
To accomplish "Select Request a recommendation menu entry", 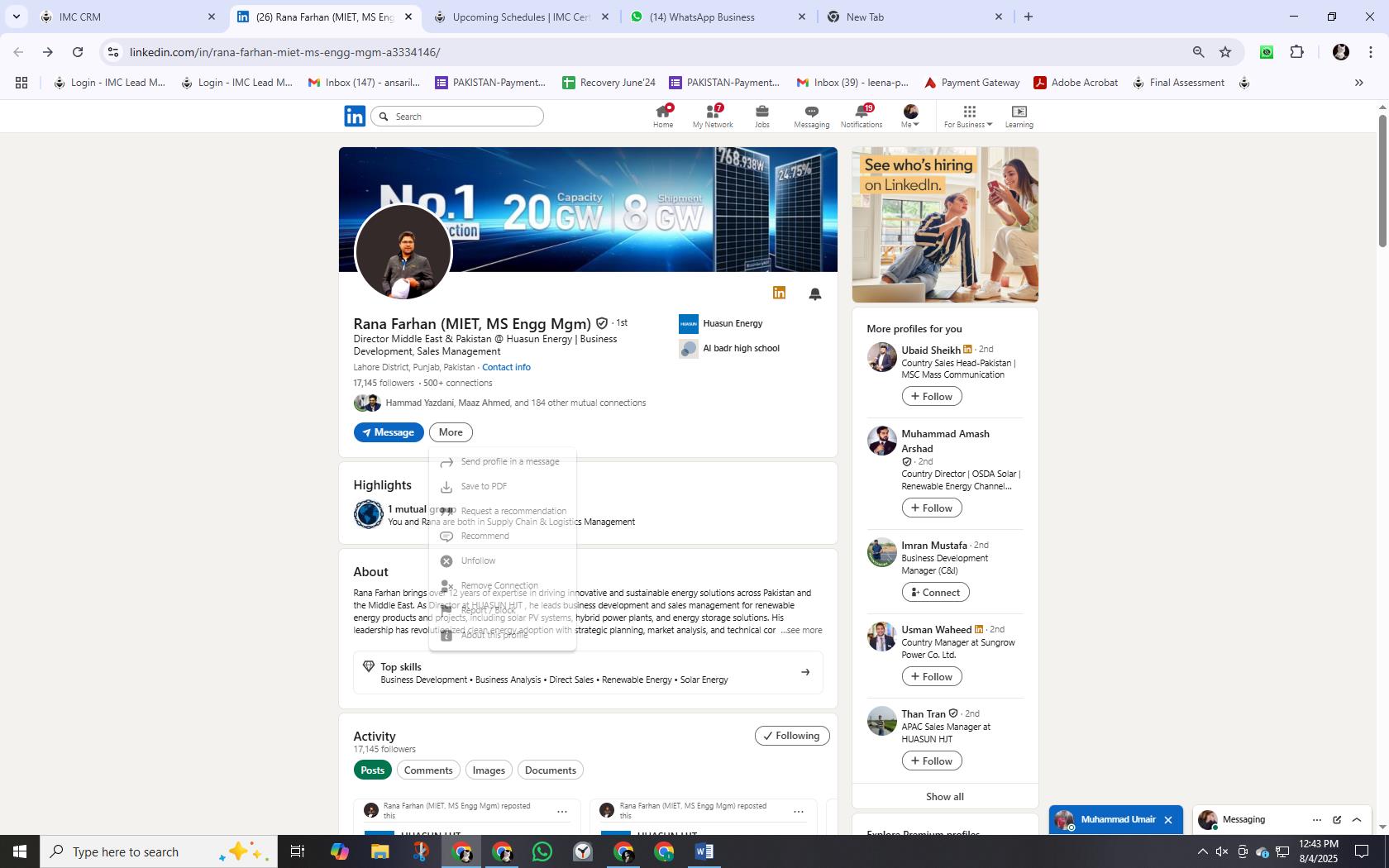I will [x=503, y=511].
